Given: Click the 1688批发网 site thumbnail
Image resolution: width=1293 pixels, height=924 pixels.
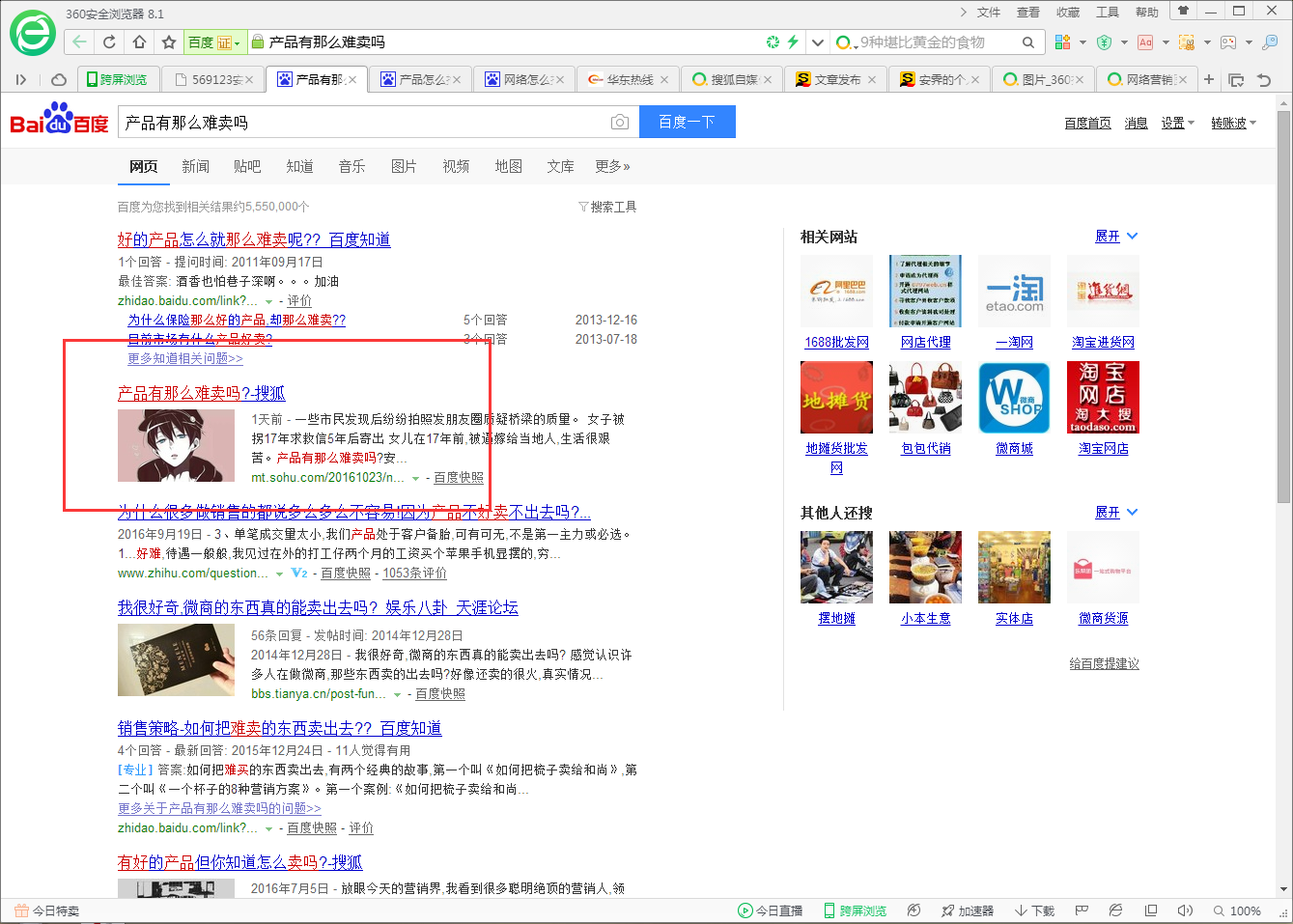Looking at the screenshot, I should tap(837, 292).
